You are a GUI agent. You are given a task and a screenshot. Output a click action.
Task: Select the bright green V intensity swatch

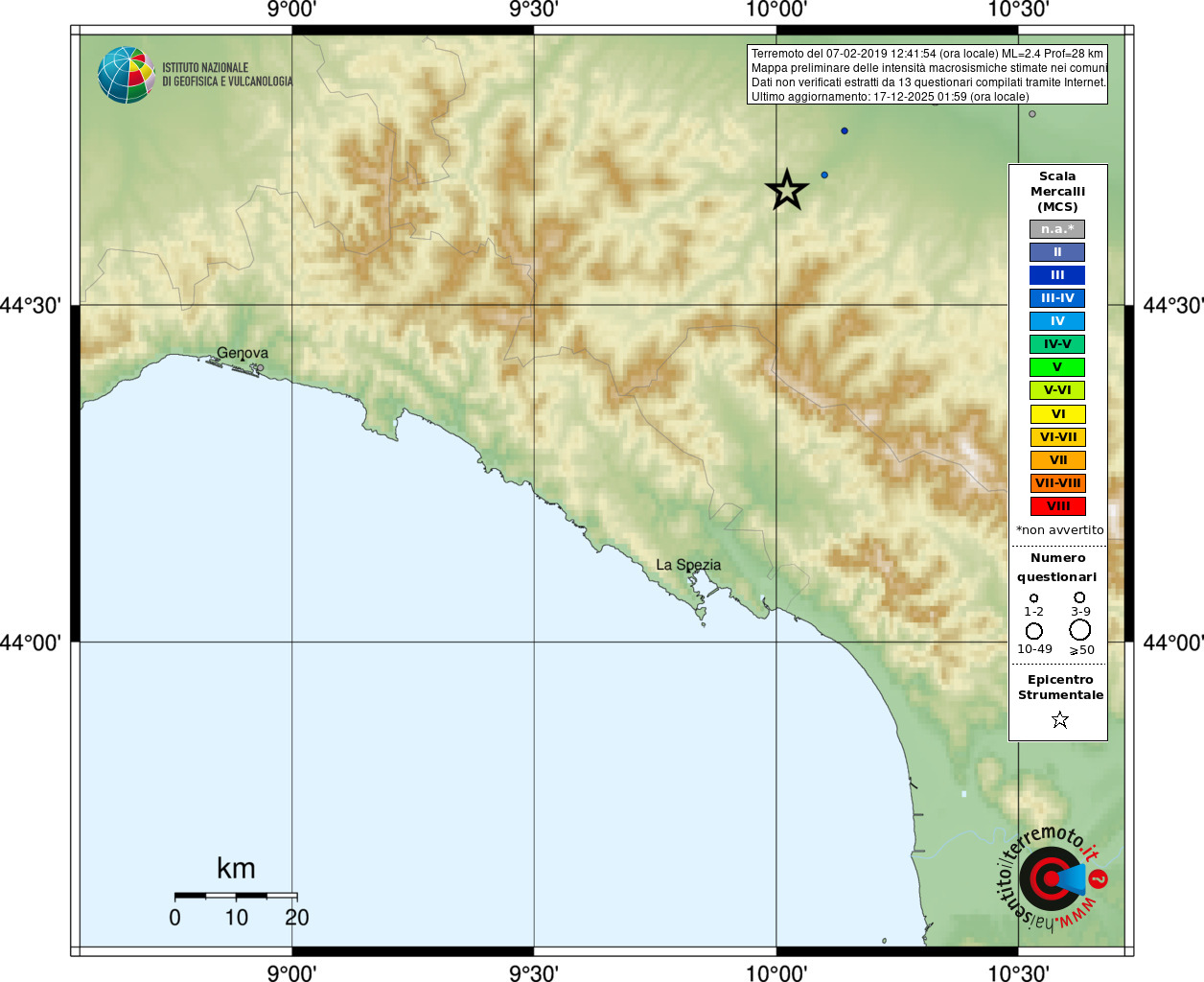click(1057, 367)
